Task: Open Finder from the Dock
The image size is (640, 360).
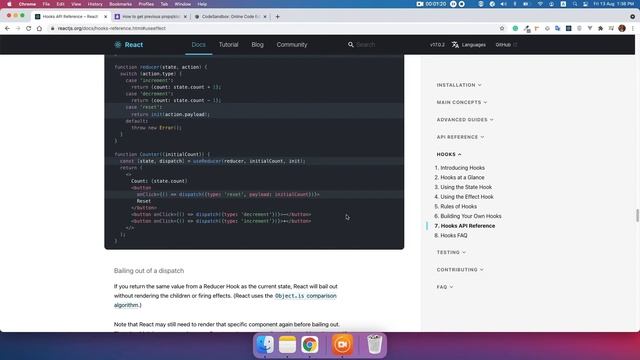Action: click(x=265, y=344)
